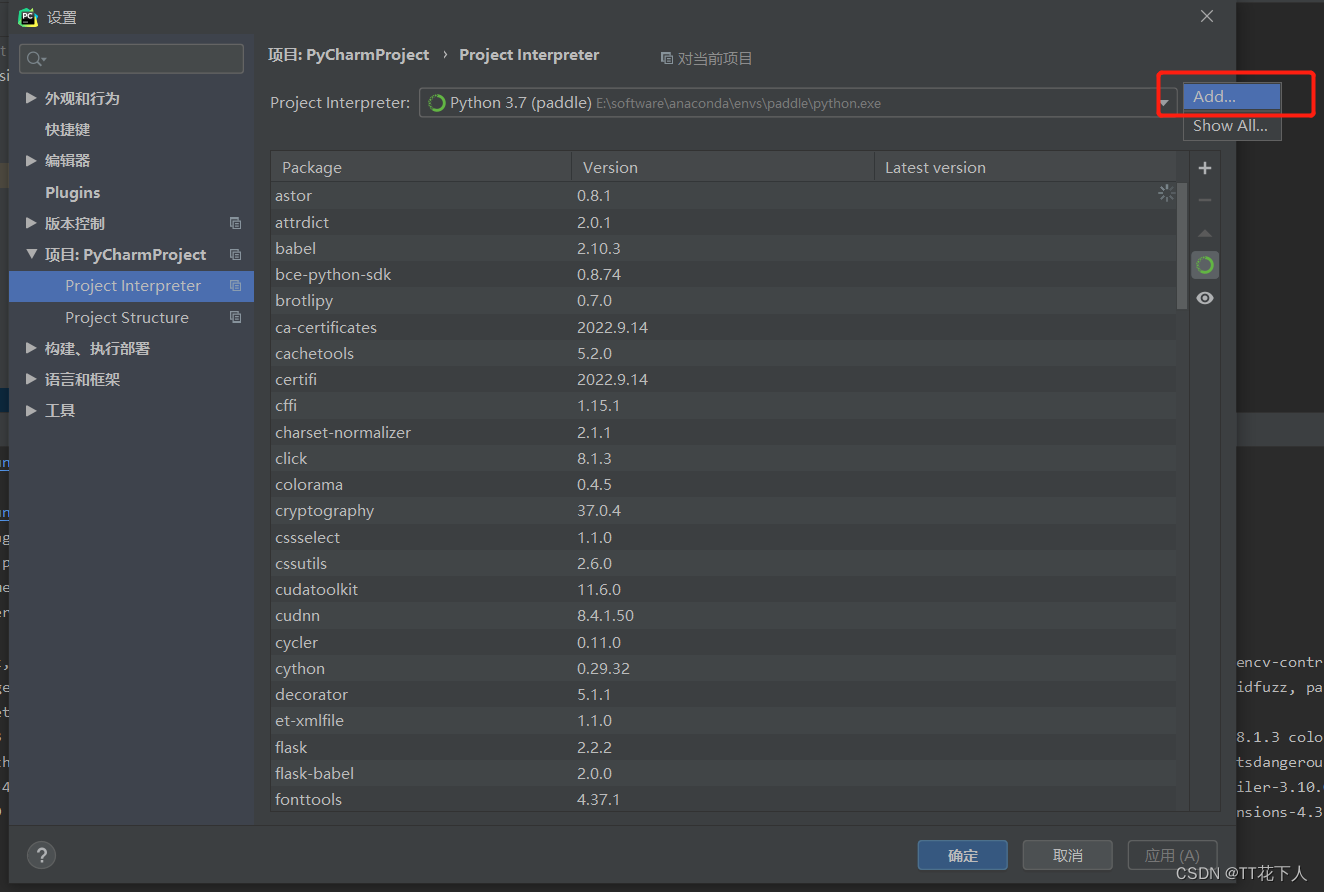Select the babel package row
This screenshot has width=1324, height=892.
pyautogui.click(x=723, y=248)
